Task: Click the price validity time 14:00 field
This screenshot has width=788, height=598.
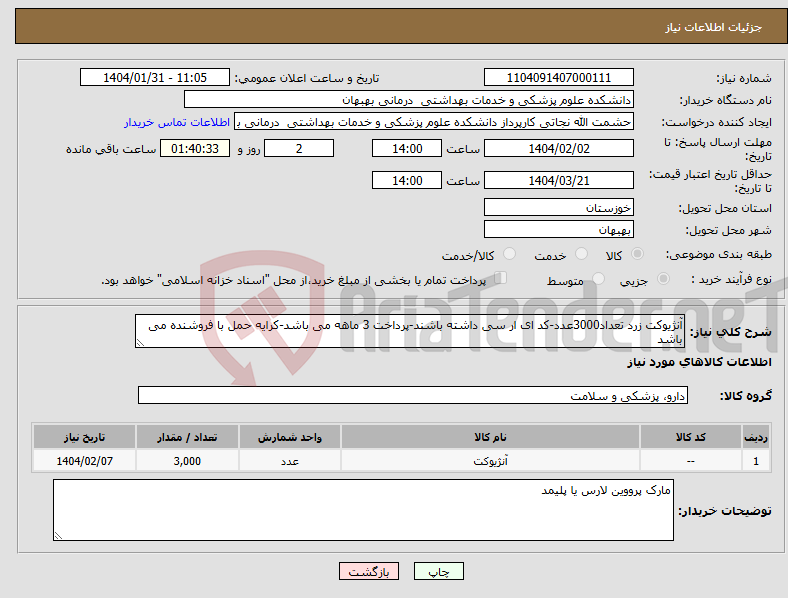Action: point(407,180)
